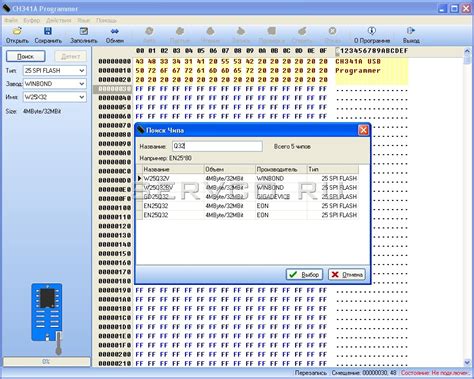The height and width of the screenshot is (379, 474).
Task: Open the Буфер menu
Action: coord(32,20)
